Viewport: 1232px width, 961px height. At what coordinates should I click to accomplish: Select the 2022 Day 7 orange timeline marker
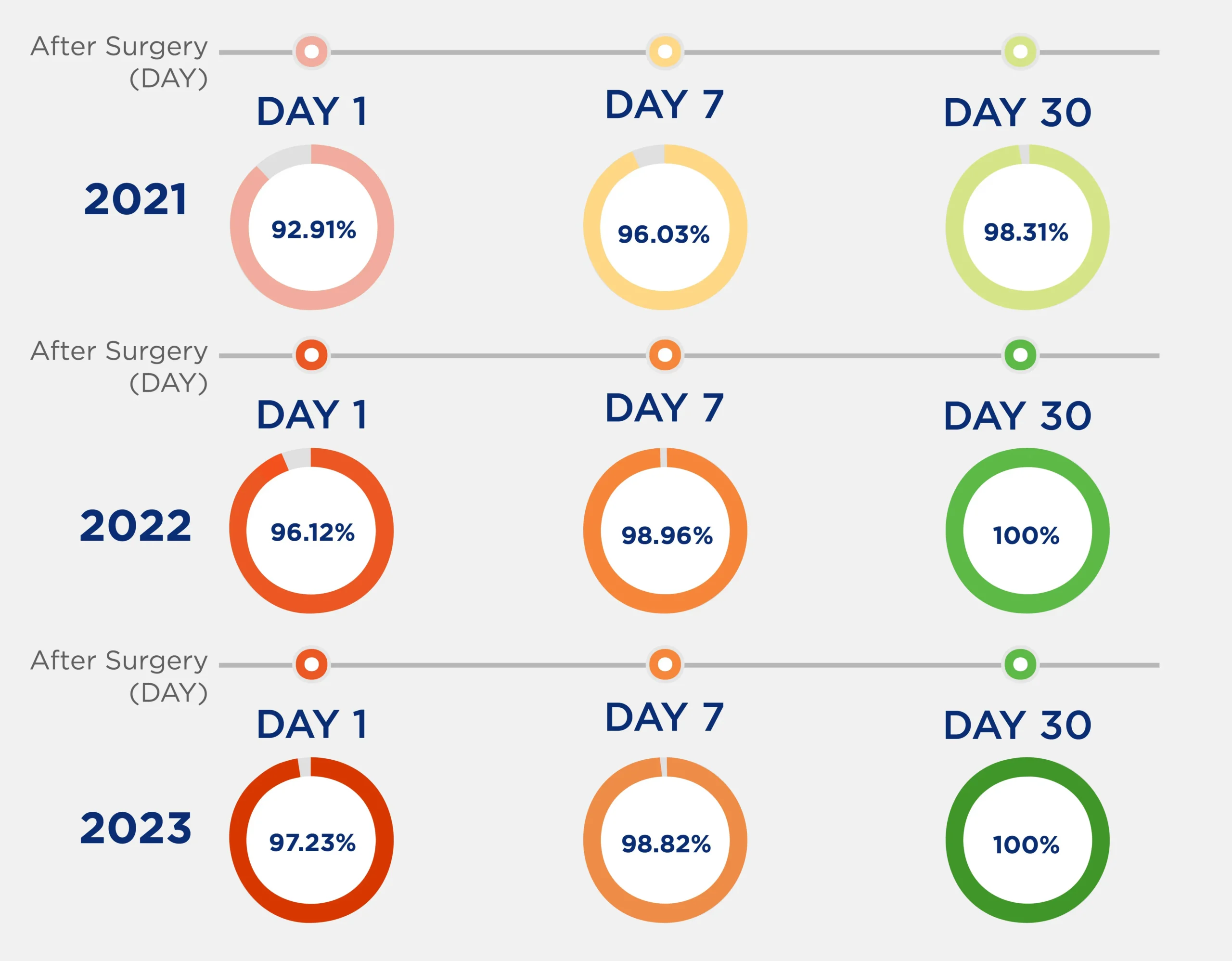[665, 355]
